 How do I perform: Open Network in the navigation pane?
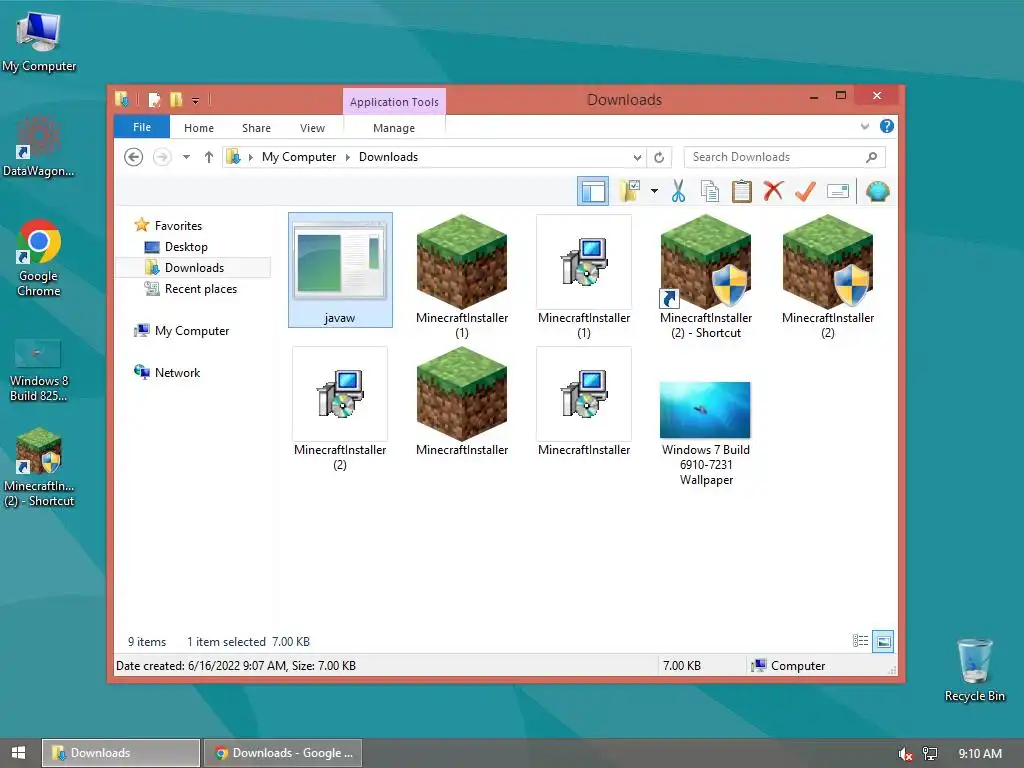click(177, 373)
